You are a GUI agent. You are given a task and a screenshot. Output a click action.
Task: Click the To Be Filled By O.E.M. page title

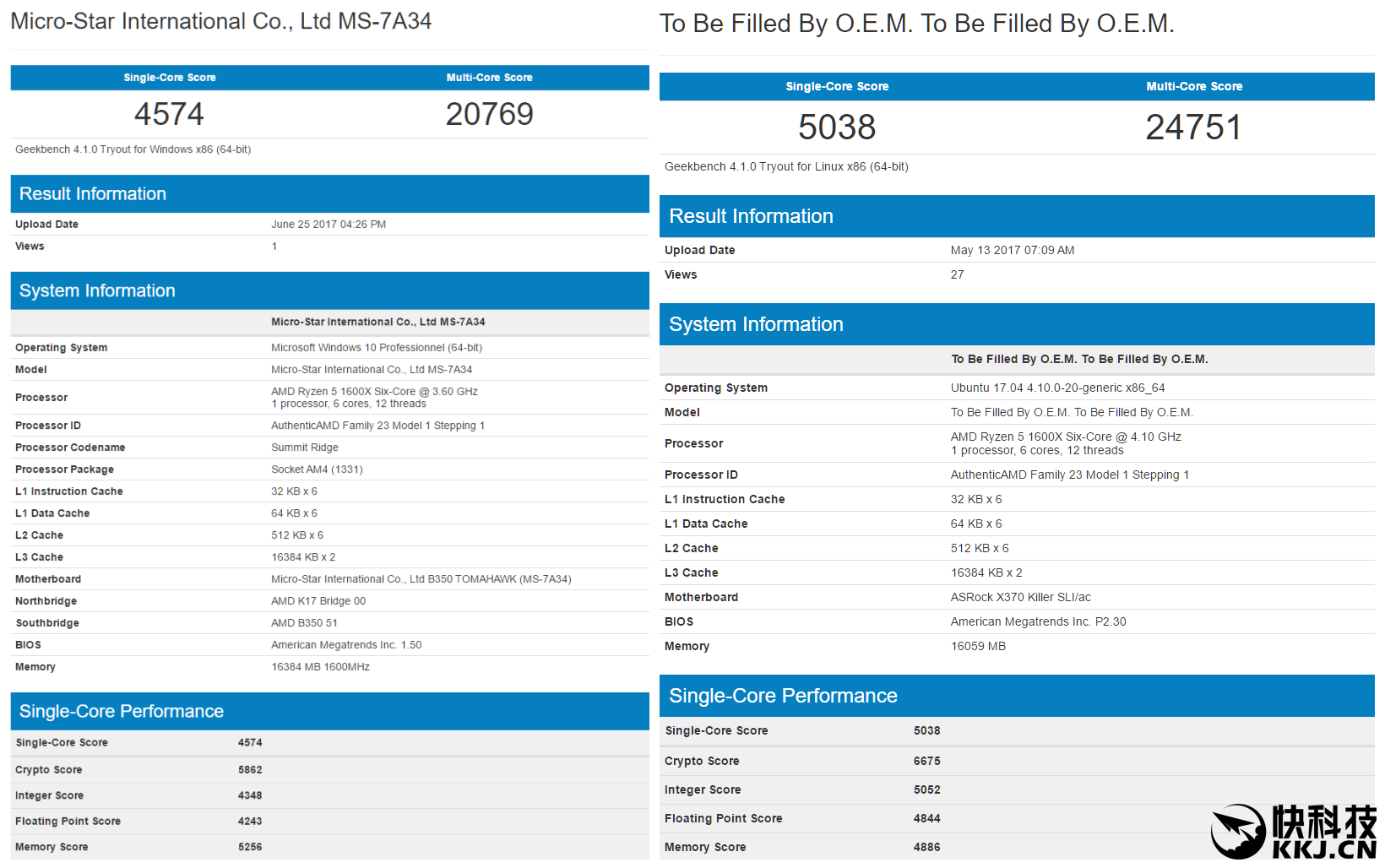pos(916,24)
